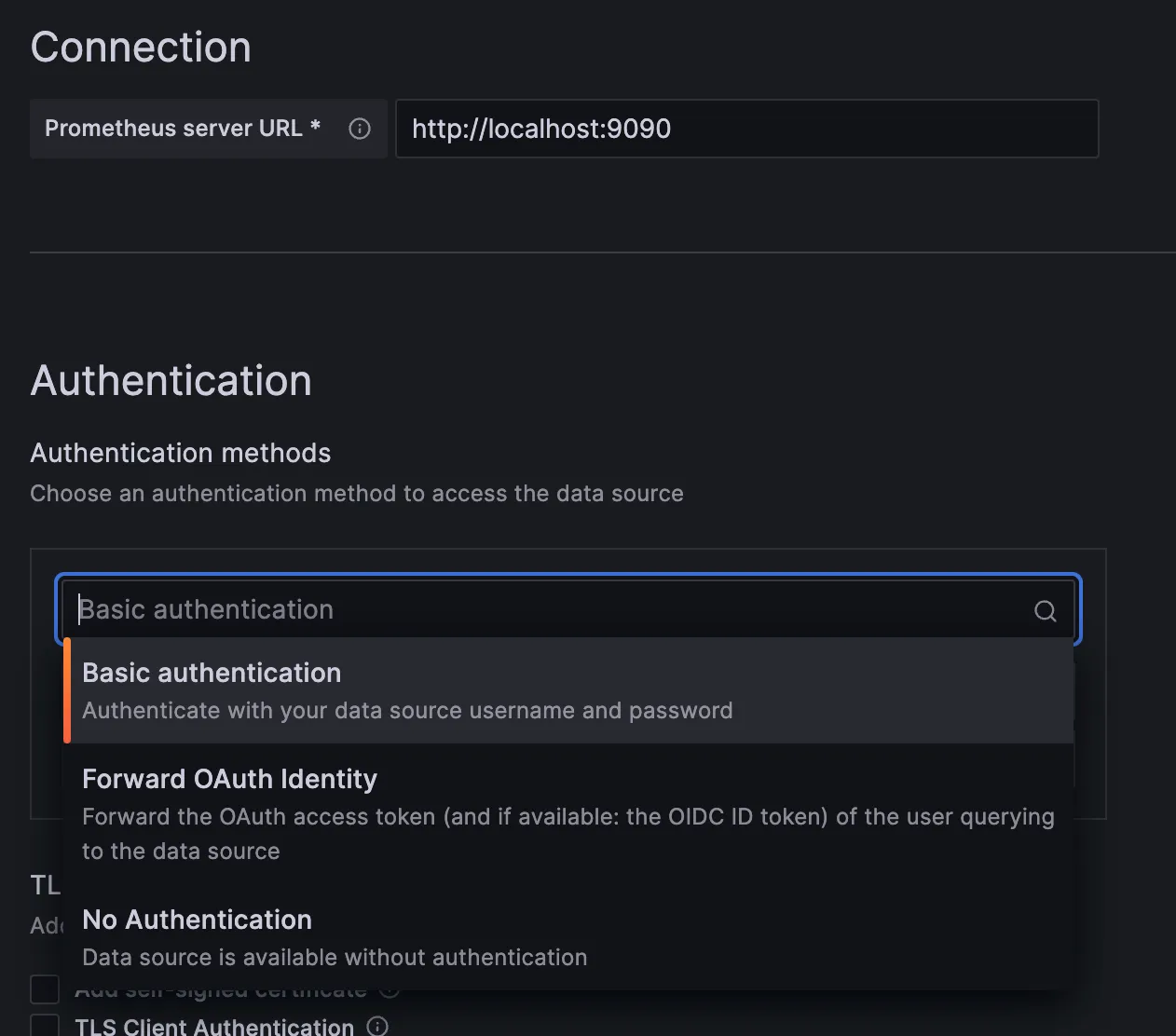Viewport: 1176px width, 1036px height.
Task: Click info icon next to TLS Client Authentication
Action: 377,1026
